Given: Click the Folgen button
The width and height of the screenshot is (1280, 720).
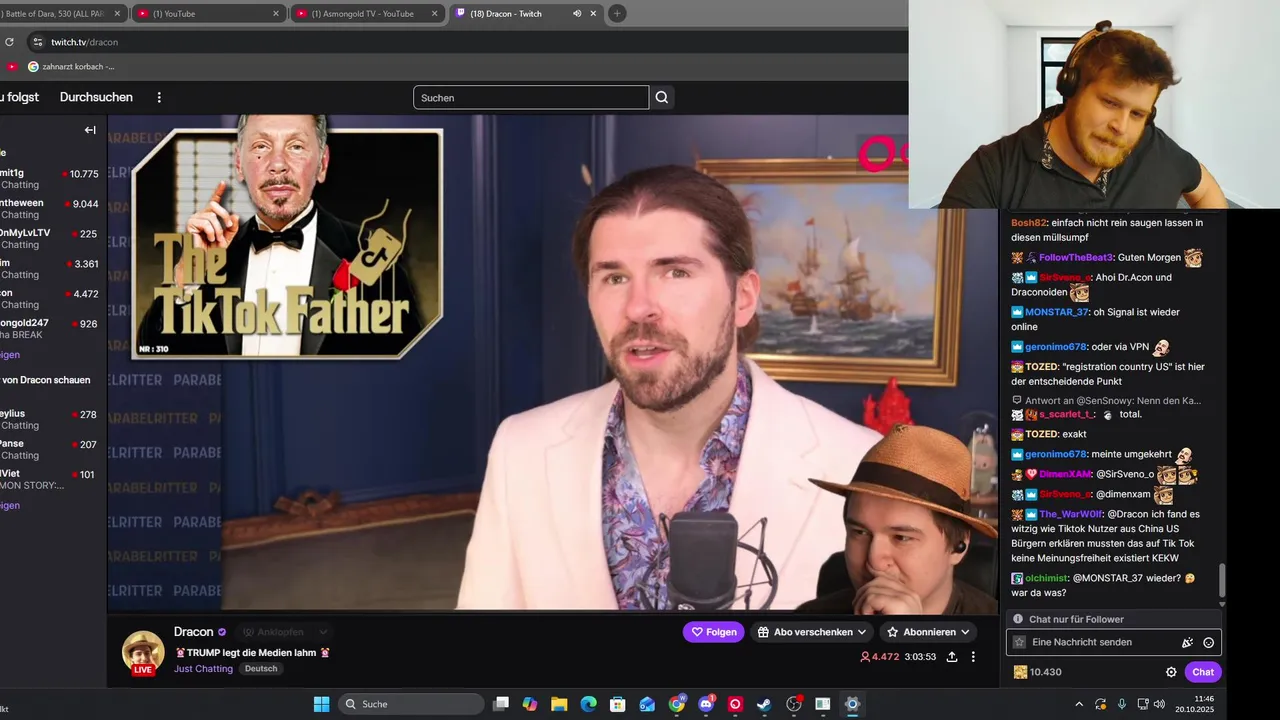Looking at the screenshot, I should click(x=714, y=632).
